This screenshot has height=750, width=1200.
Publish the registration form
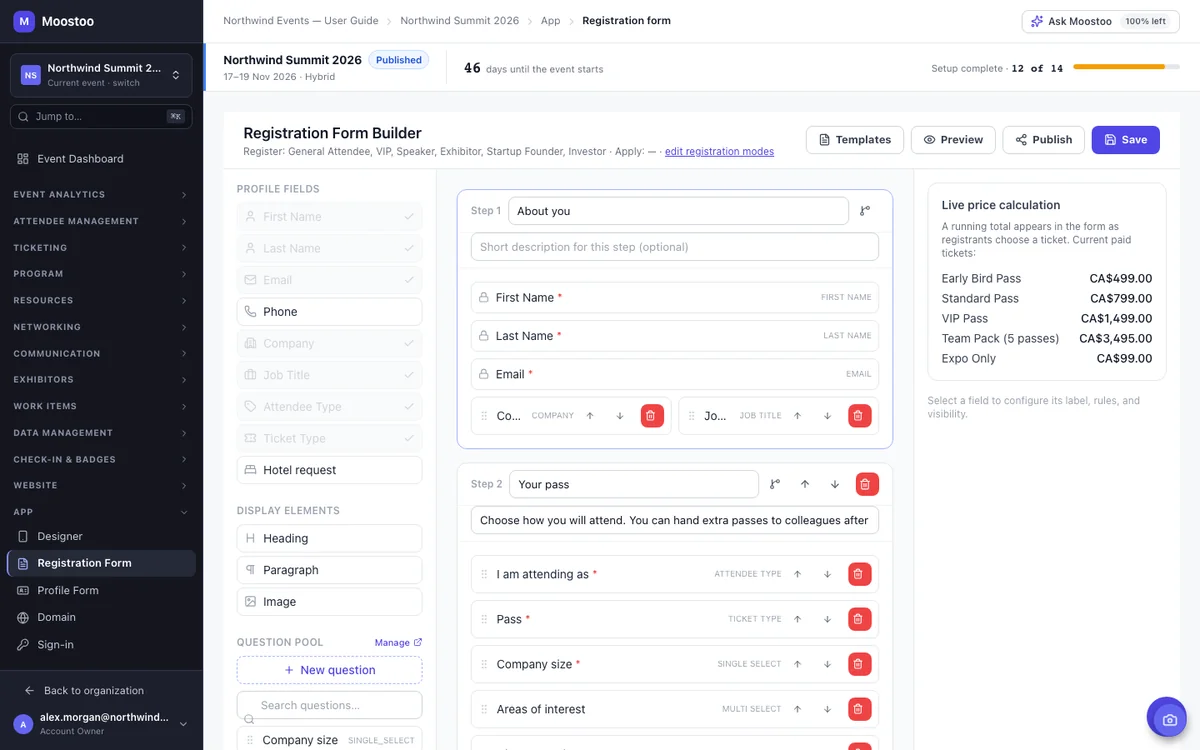pyautogui.click(x=1044, y=140)
